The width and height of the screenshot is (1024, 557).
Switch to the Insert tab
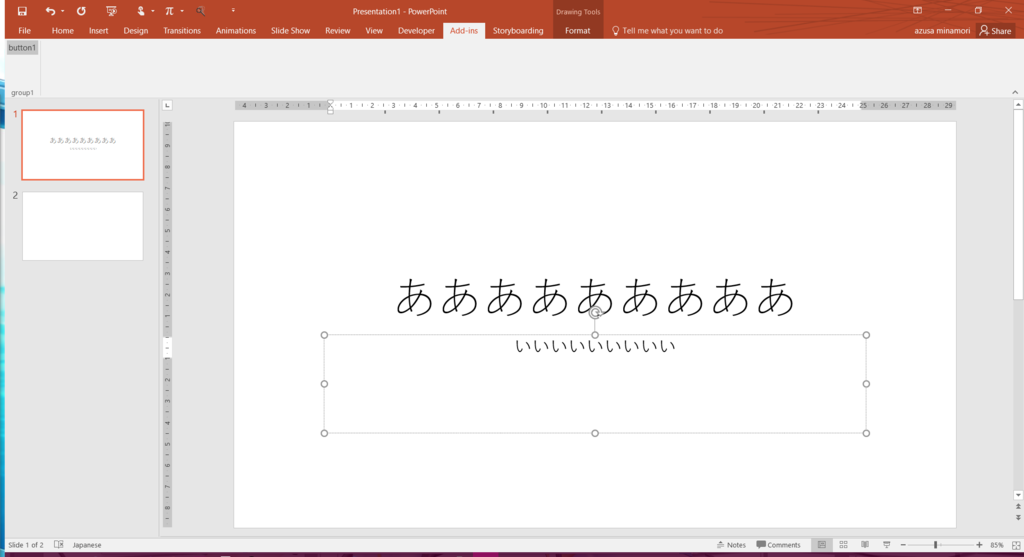(99, 31)
